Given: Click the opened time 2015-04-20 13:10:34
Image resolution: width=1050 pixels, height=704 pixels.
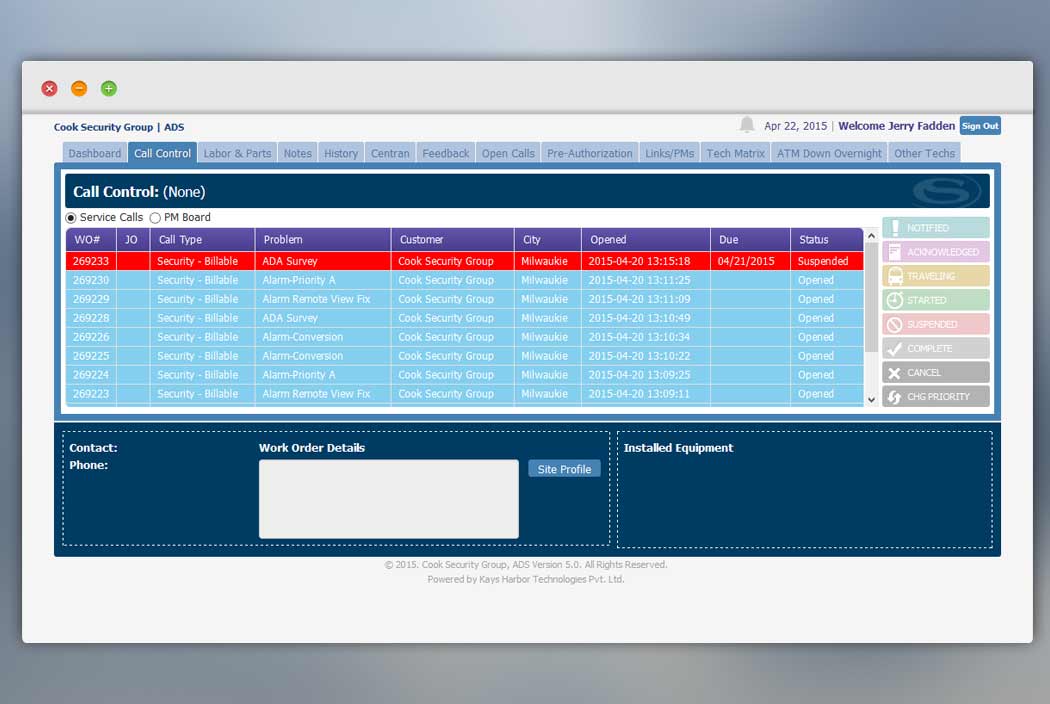Looking at the screenshot, I should (x=639, y=336).
